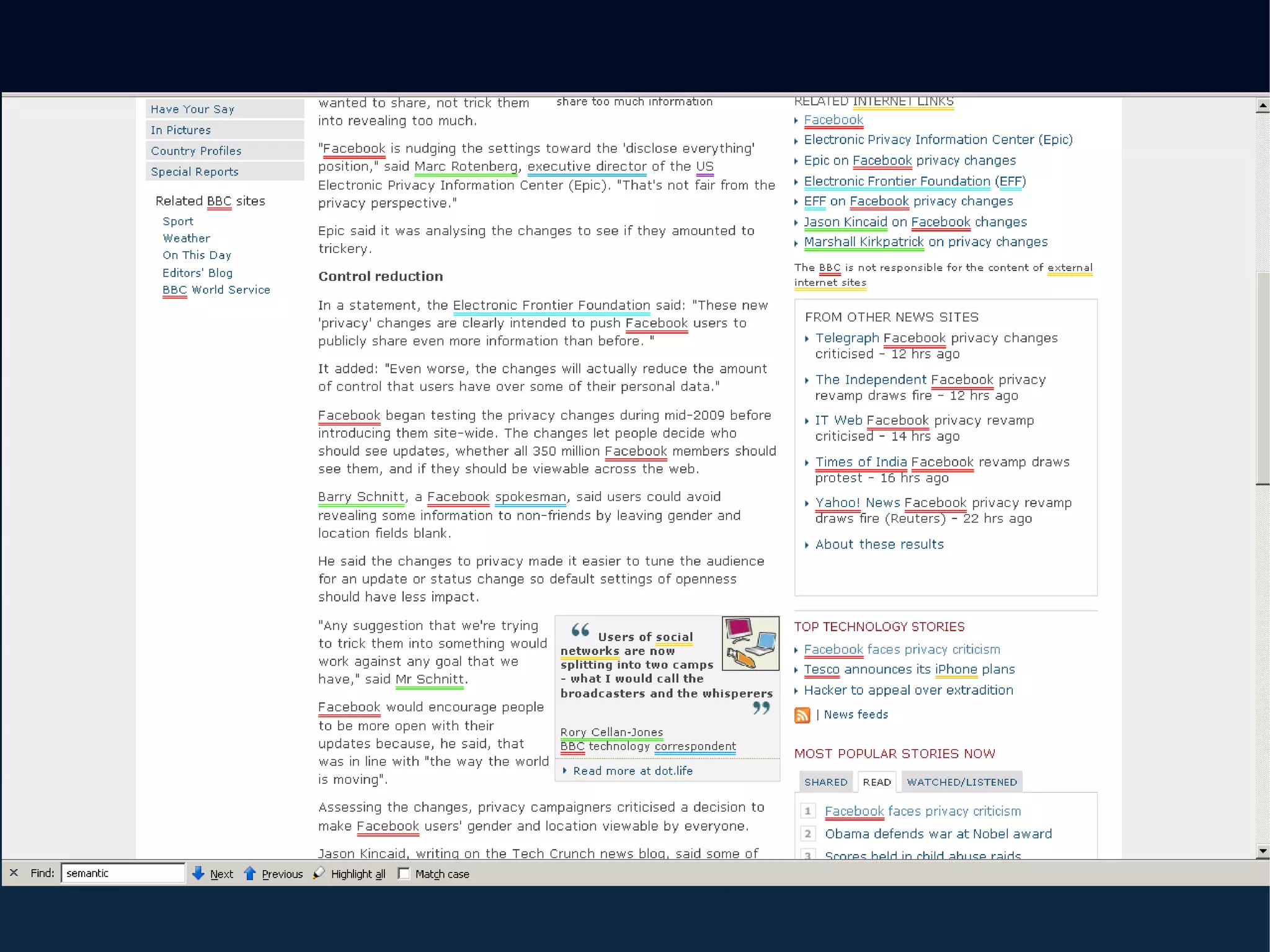This screenshot has width=1270, height=952.
Task: Close the find bar with X icon
Action: 14,873
